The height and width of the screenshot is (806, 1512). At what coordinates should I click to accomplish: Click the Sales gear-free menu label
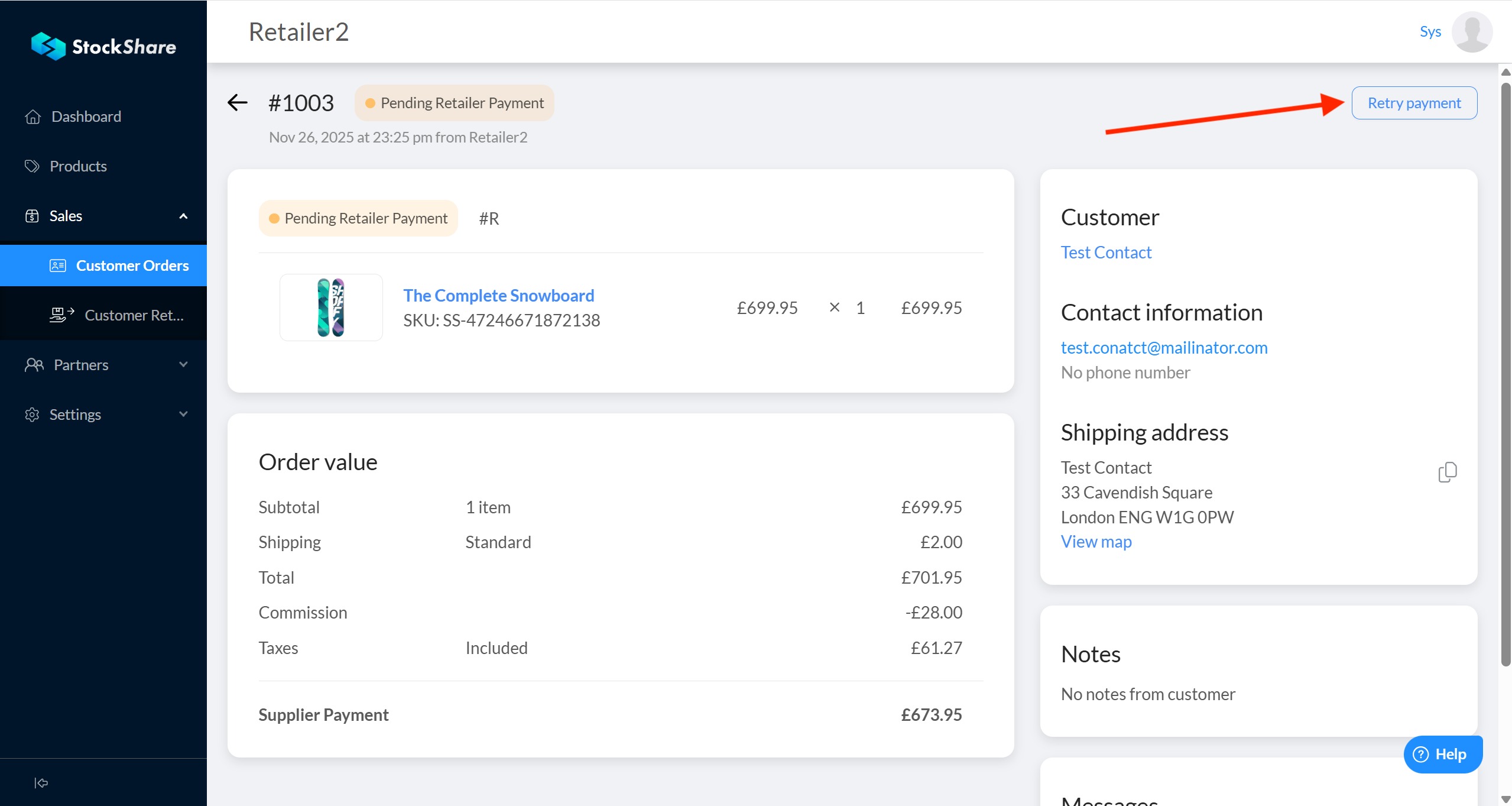pyautogui.click(x=66, y=216)
